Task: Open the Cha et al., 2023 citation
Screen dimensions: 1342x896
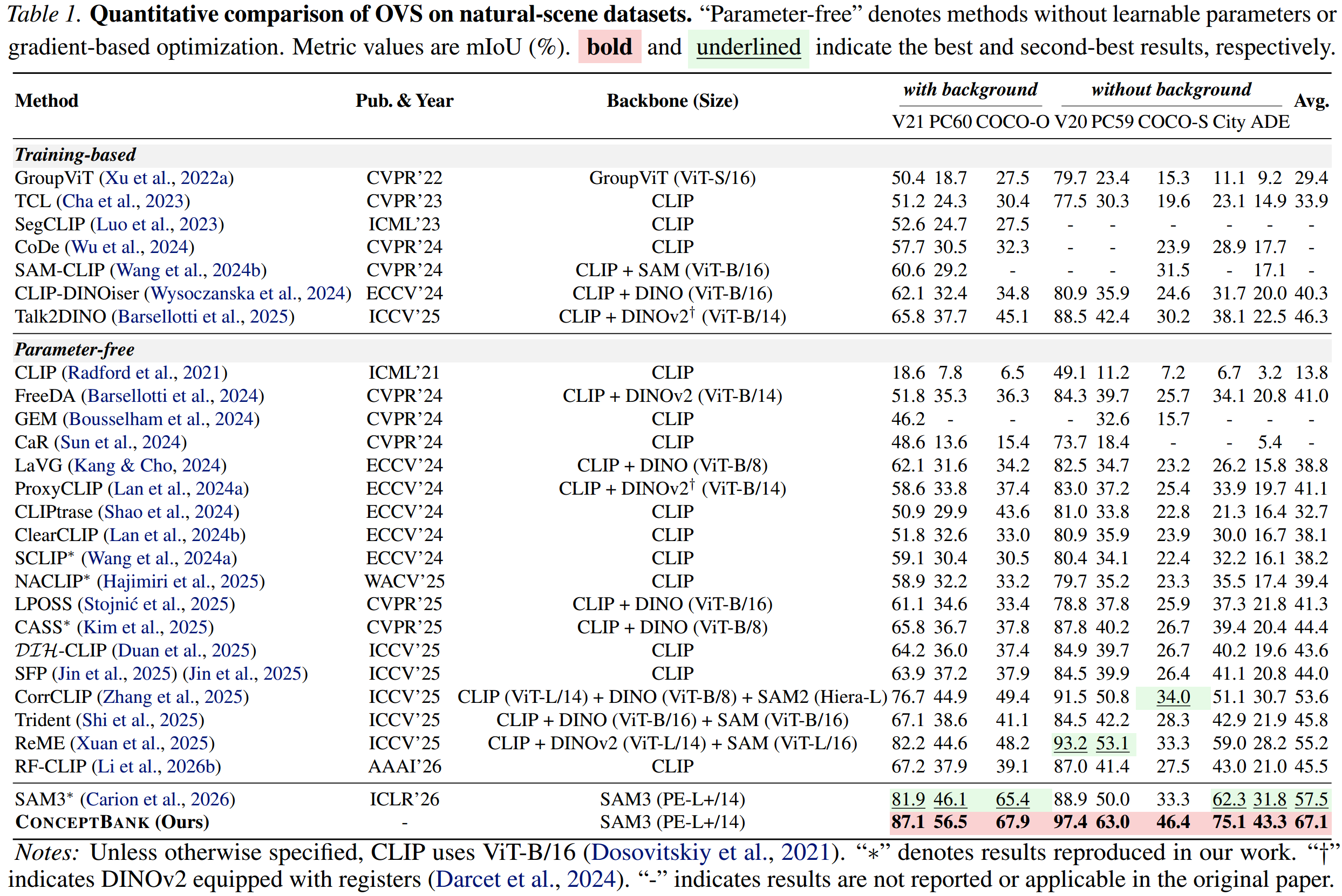Action: click(x=124, y=201)
